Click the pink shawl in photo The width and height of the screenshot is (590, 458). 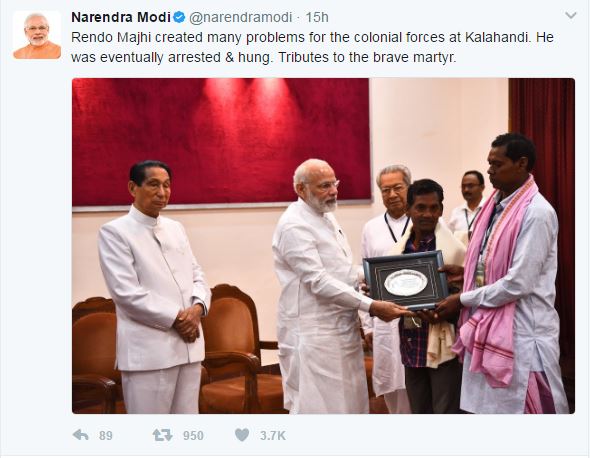(x=493, y=286)
